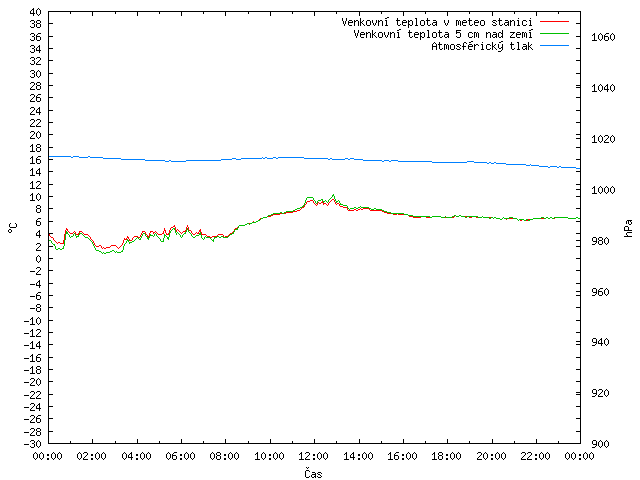This screenshot has height=480, width=640.
Task: Click legend label 'Venkovní teplota v meteo stanici'
Action: click(437, 22)
